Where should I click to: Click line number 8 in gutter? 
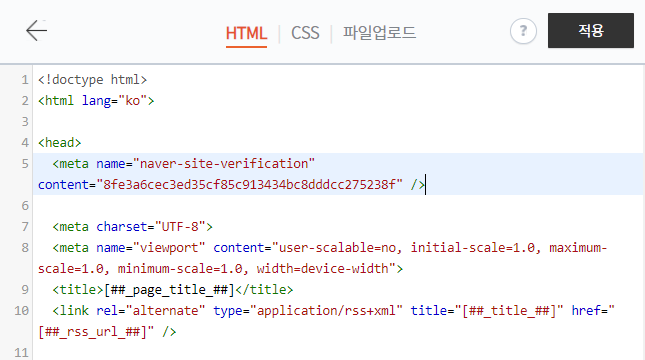tap(25, 247)
